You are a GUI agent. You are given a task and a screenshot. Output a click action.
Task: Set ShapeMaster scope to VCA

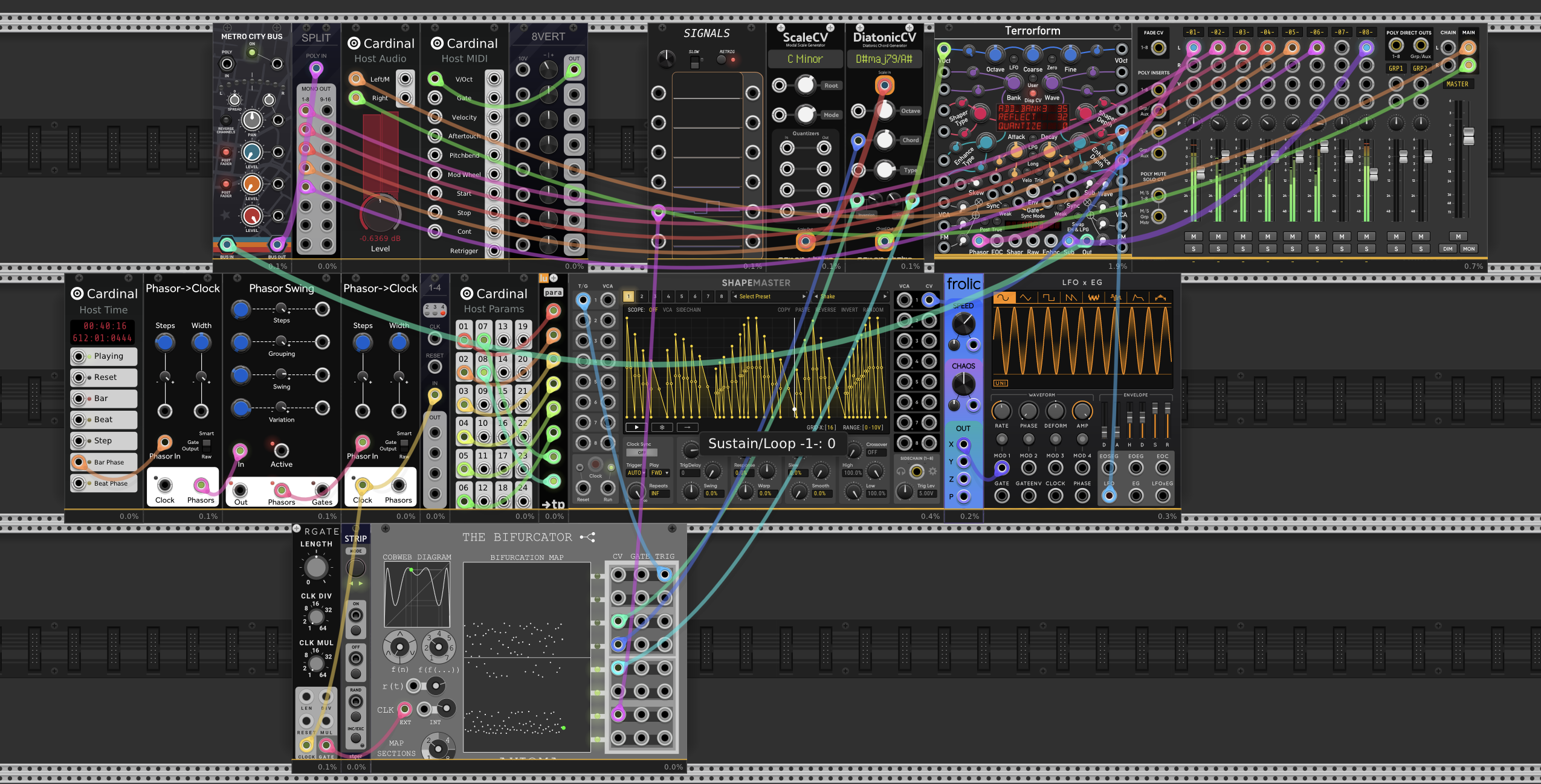[x=667, y=310]
